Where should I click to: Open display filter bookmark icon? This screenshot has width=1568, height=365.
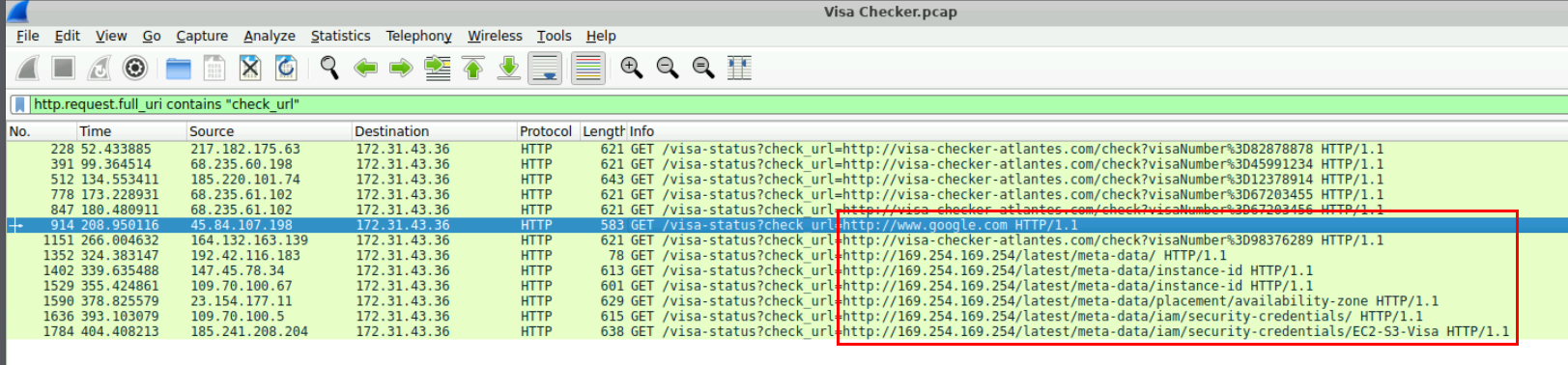(x=19, y=104)
